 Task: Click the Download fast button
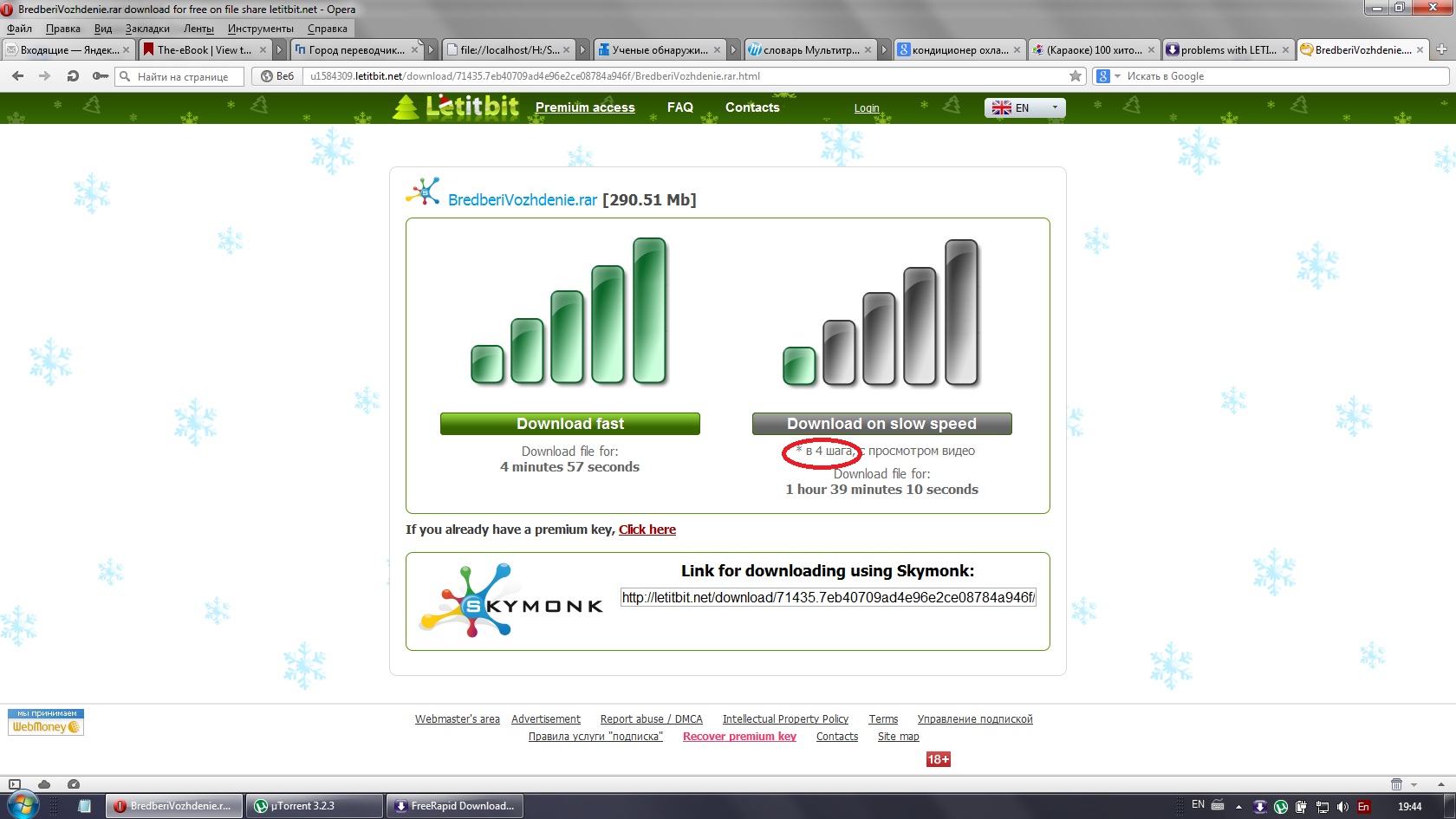569,424
